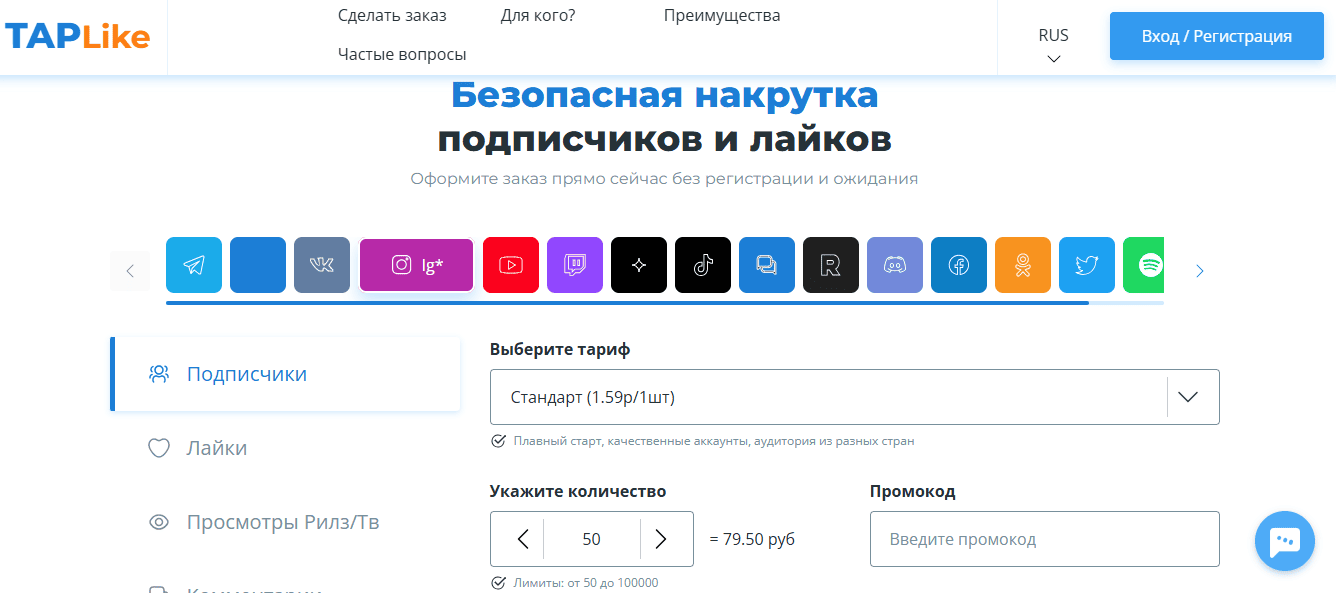Decrease quantity with left arrow
The image size is (1336, 593).
pos(522,539)
